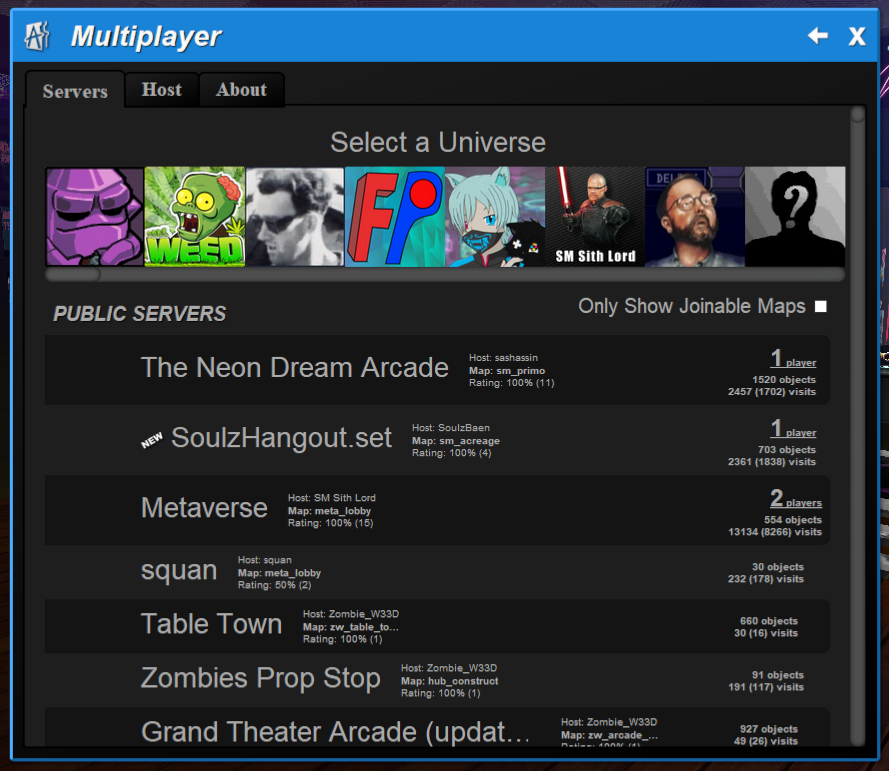Image resolution: width=889 pixels, height=771 pixels.
Task: Switch to the Servers tab
Action: point(75,91)
